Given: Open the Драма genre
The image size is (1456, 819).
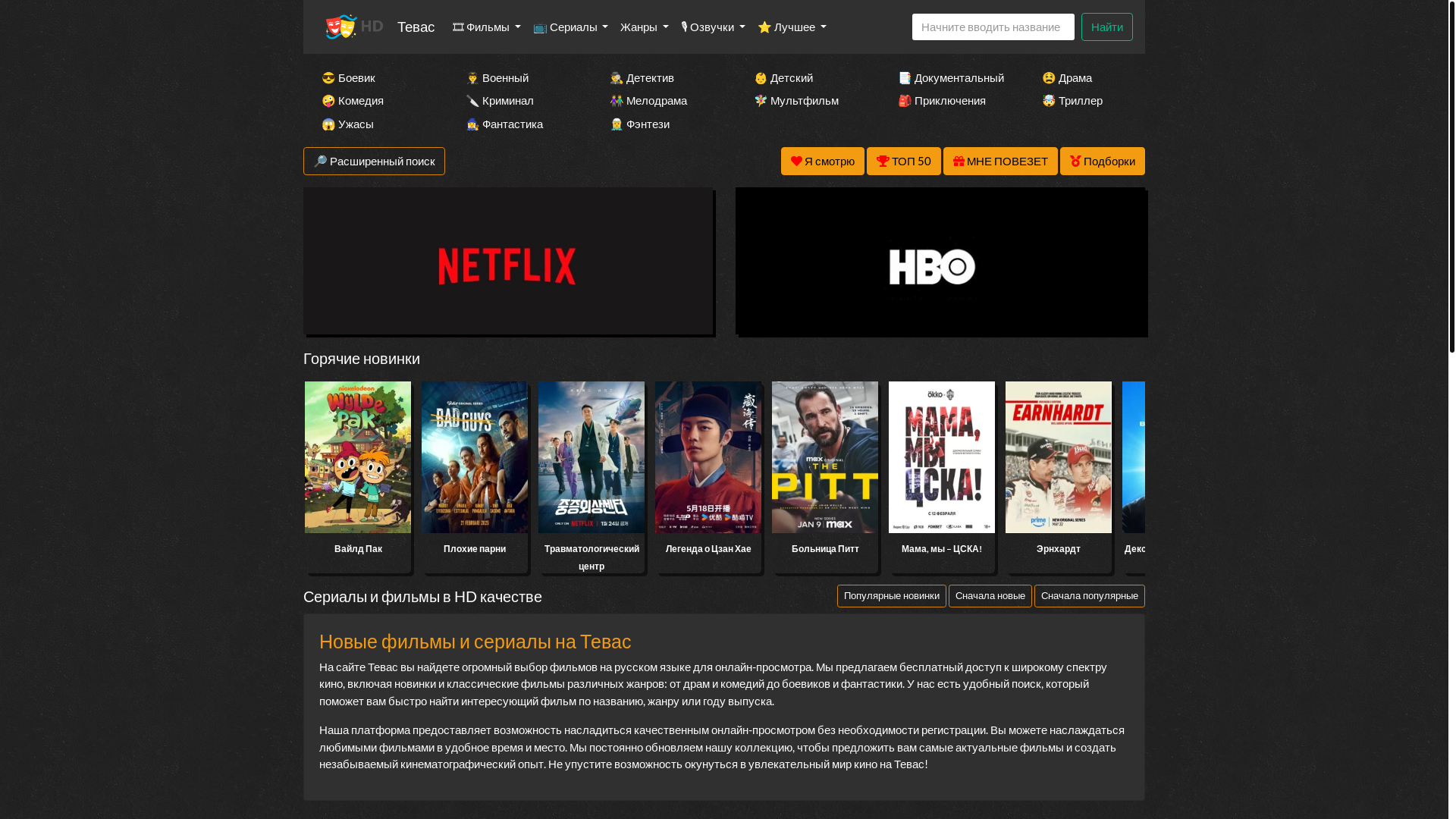Looking at the screenshot, I should click(x=1067, y=78).
